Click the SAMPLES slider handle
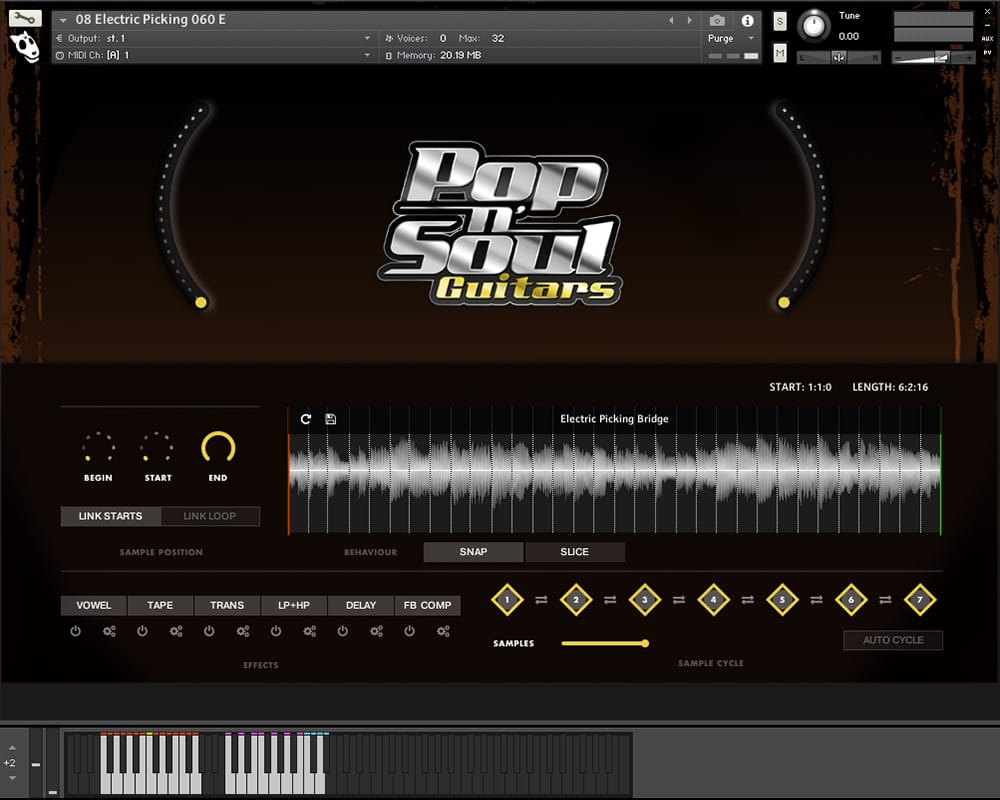 click(x=645, y=643)
